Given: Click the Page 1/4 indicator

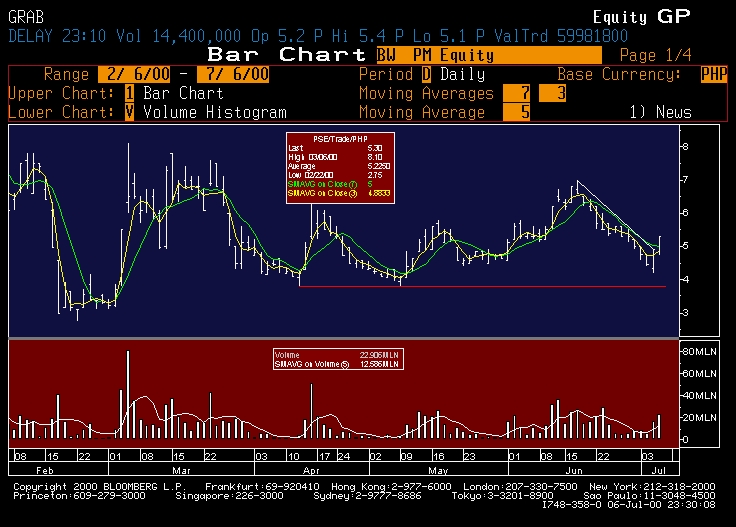Looking at the screenshot, I should click(x=652, y=55).
